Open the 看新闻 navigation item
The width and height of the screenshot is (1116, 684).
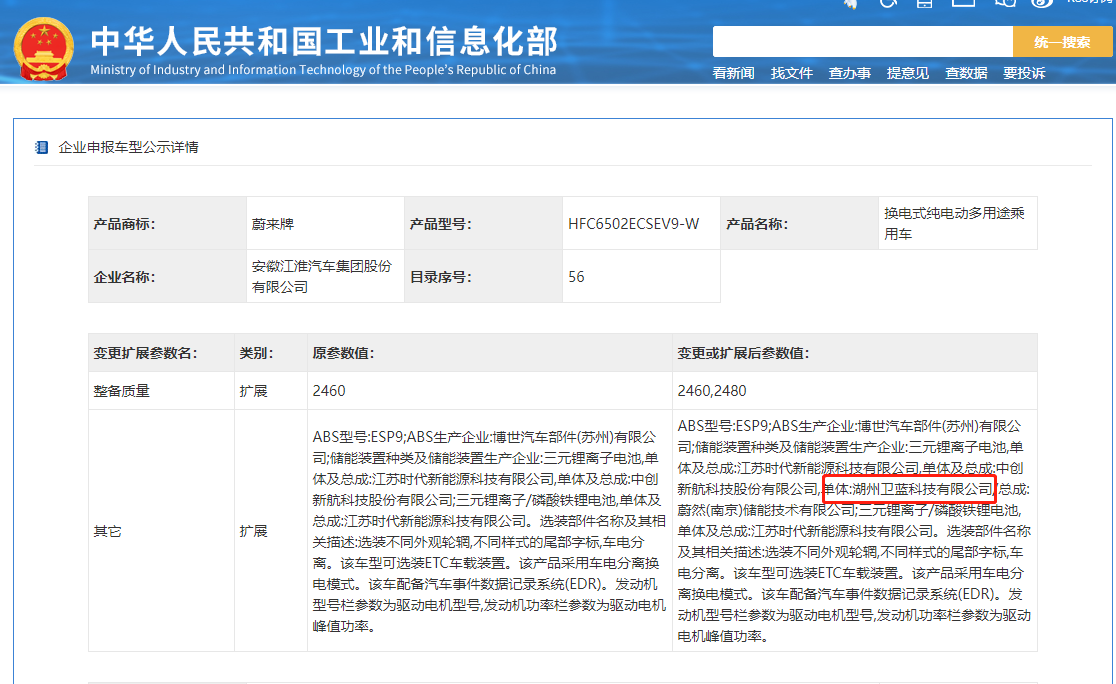(733, 73)
